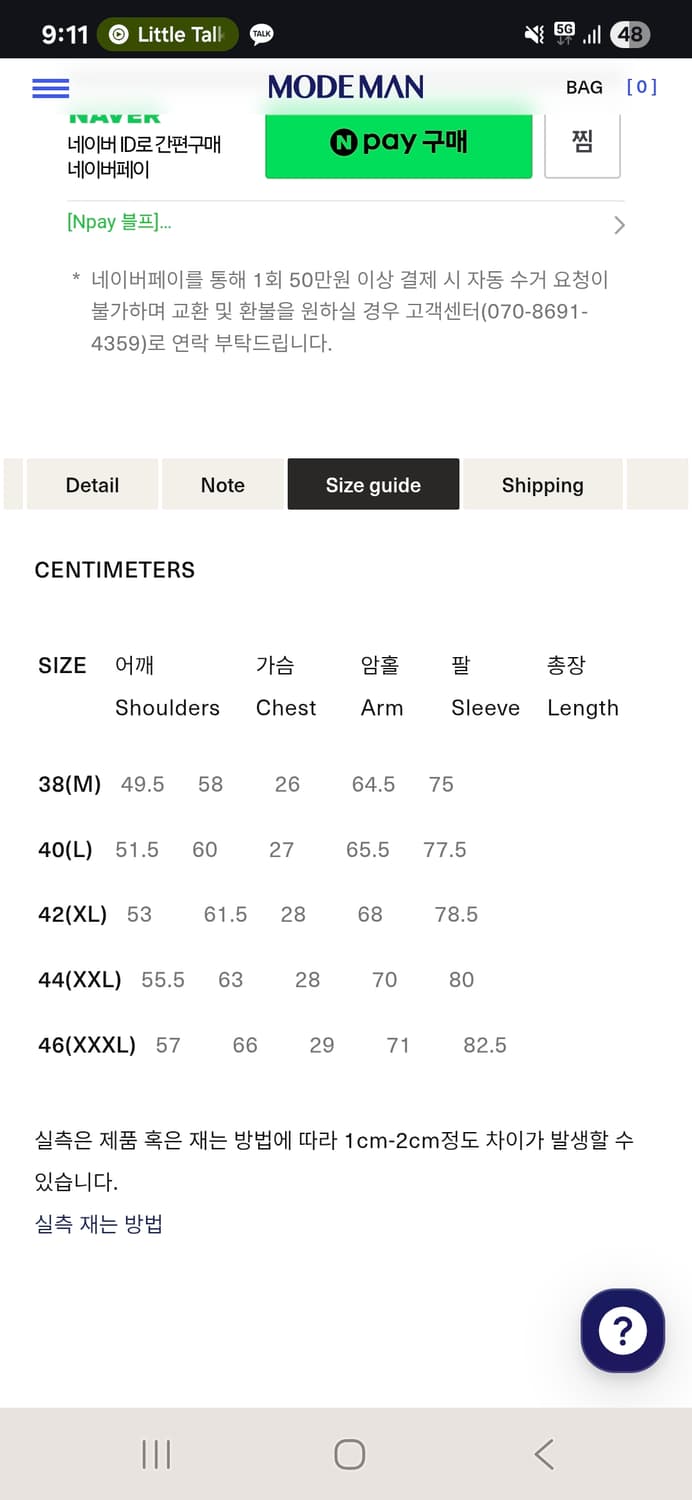
Task: Open the hamburger navigation menu
Action: (50, 88)
